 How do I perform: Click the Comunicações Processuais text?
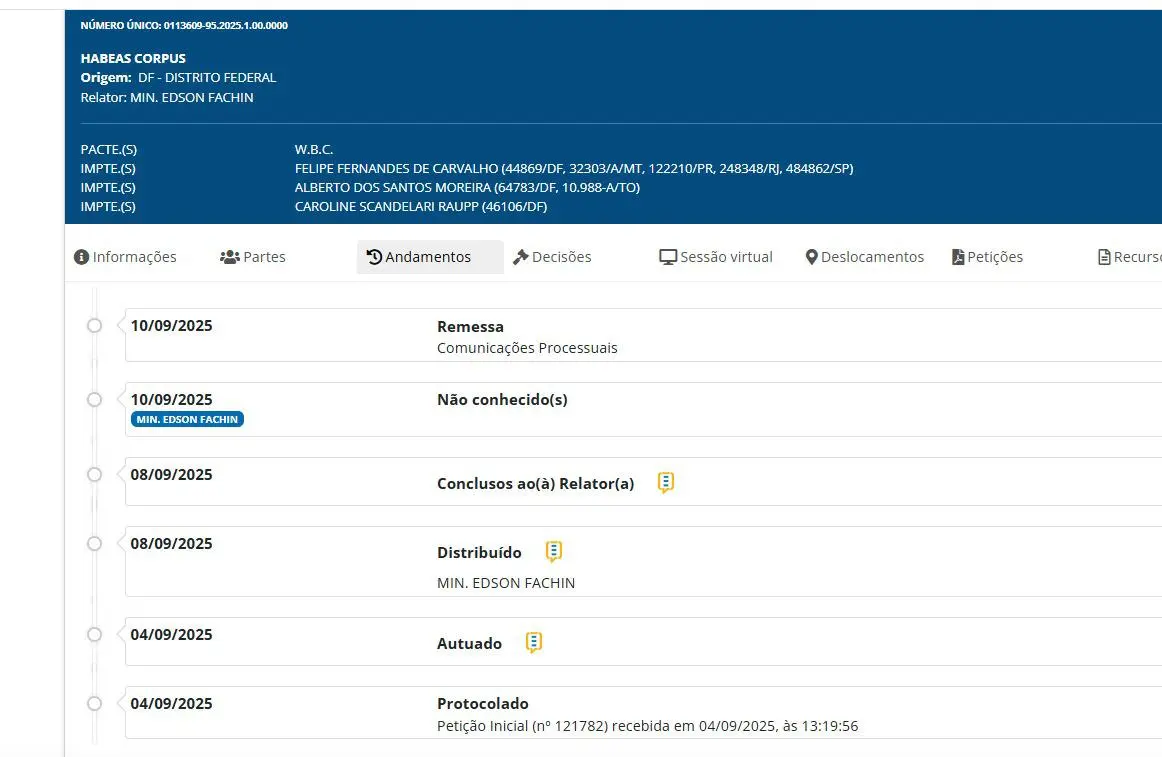coord(527,348)
